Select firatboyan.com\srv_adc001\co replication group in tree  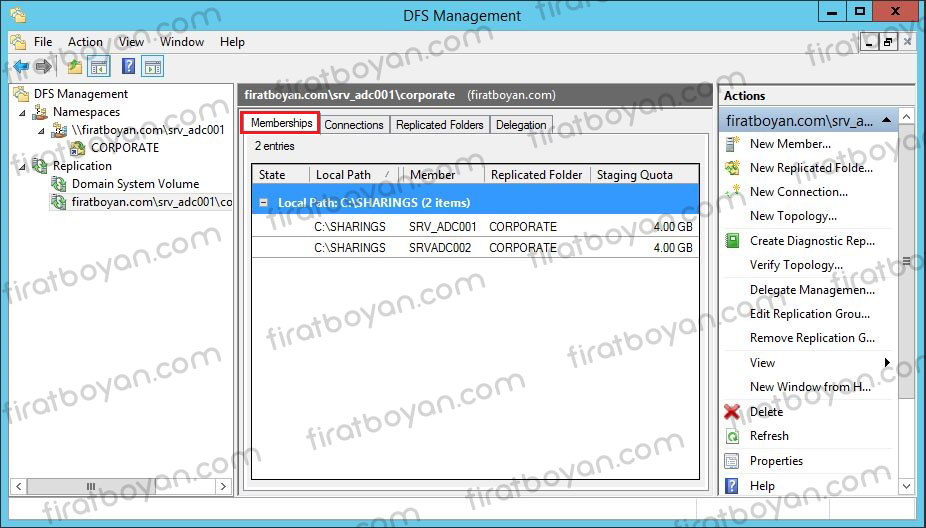[x=152, y=202]
